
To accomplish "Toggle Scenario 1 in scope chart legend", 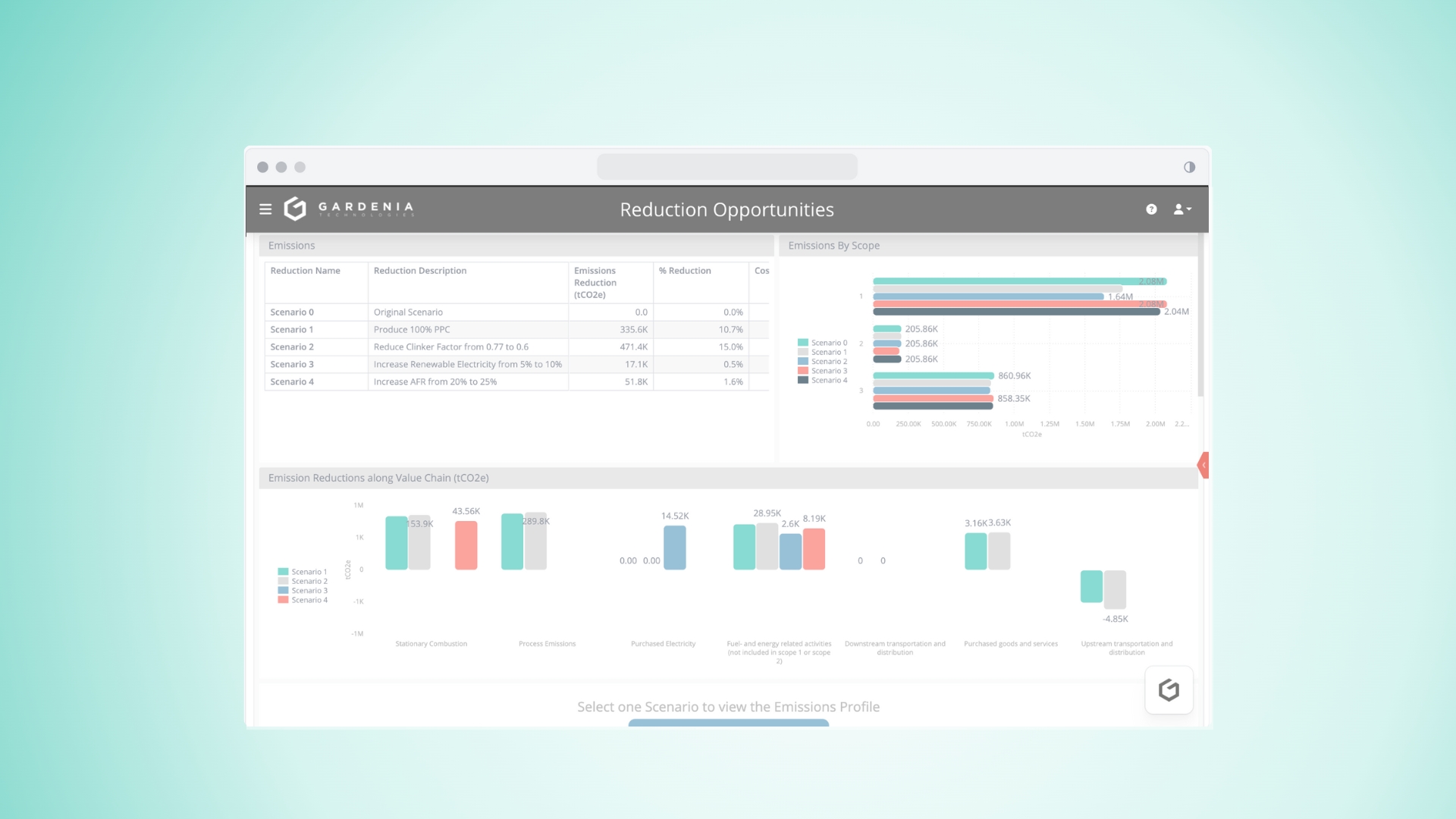I will (823, 352).
